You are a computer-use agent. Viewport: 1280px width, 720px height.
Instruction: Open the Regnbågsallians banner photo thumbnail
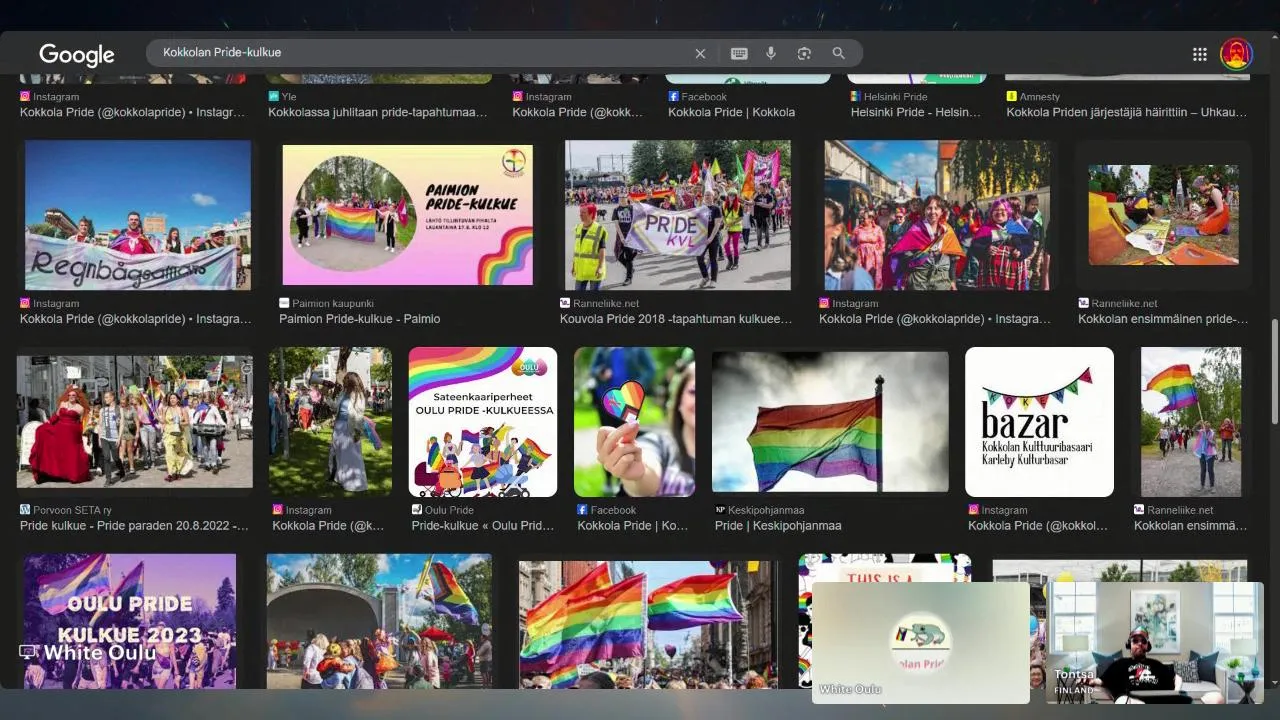(138, 215)
